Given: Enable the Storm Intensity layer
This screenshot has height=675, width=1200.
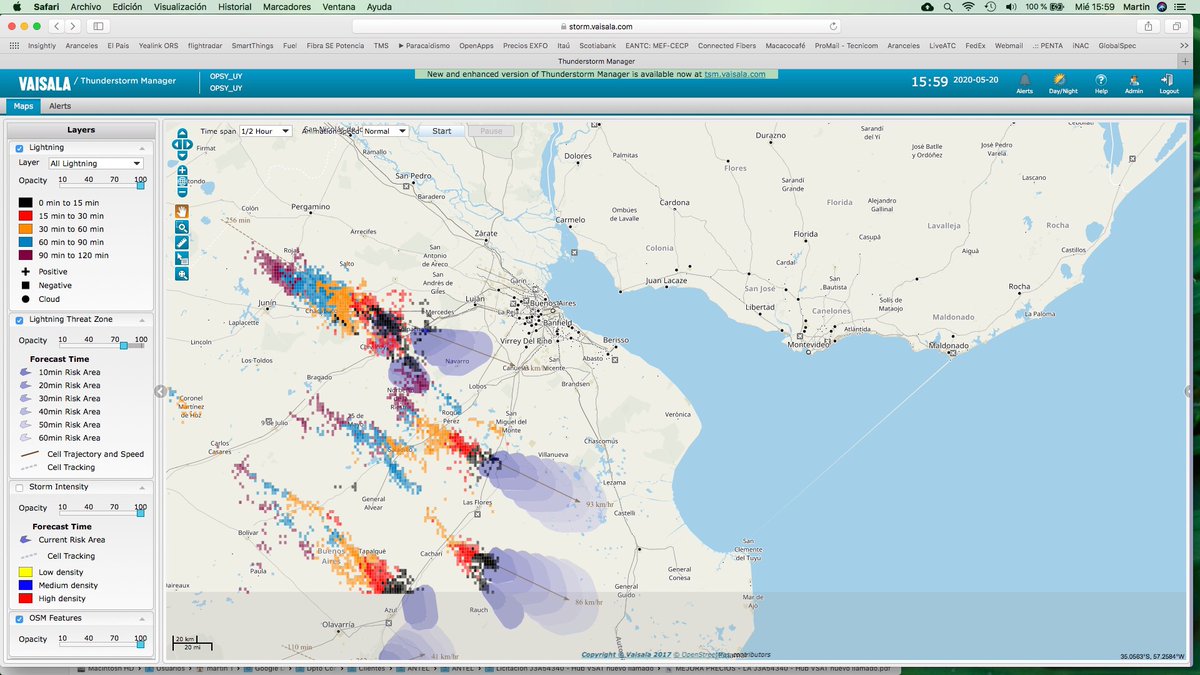Looking at the screenshot, I should [18, 487].
